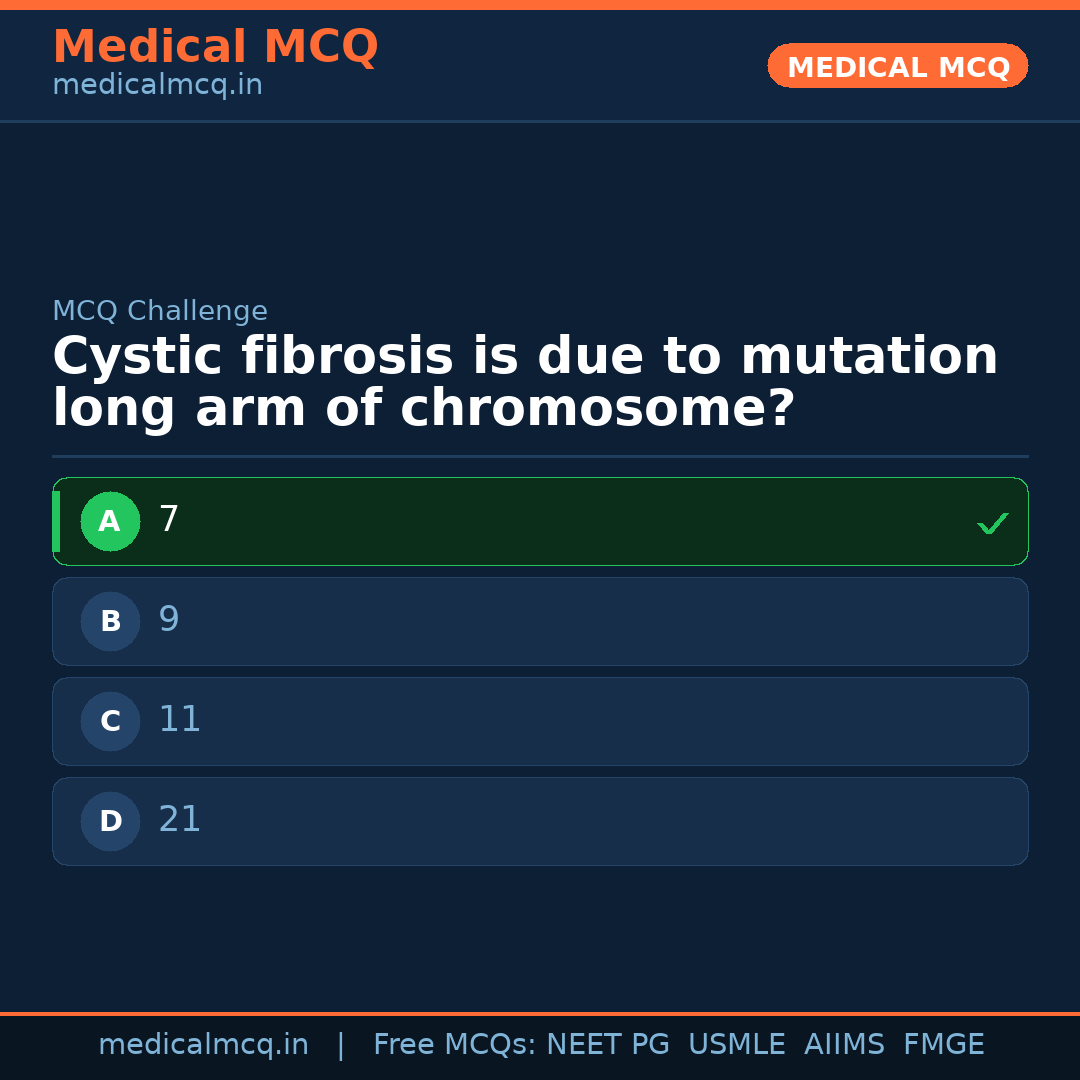Select the answer text "21"

(x=180, y=820)
